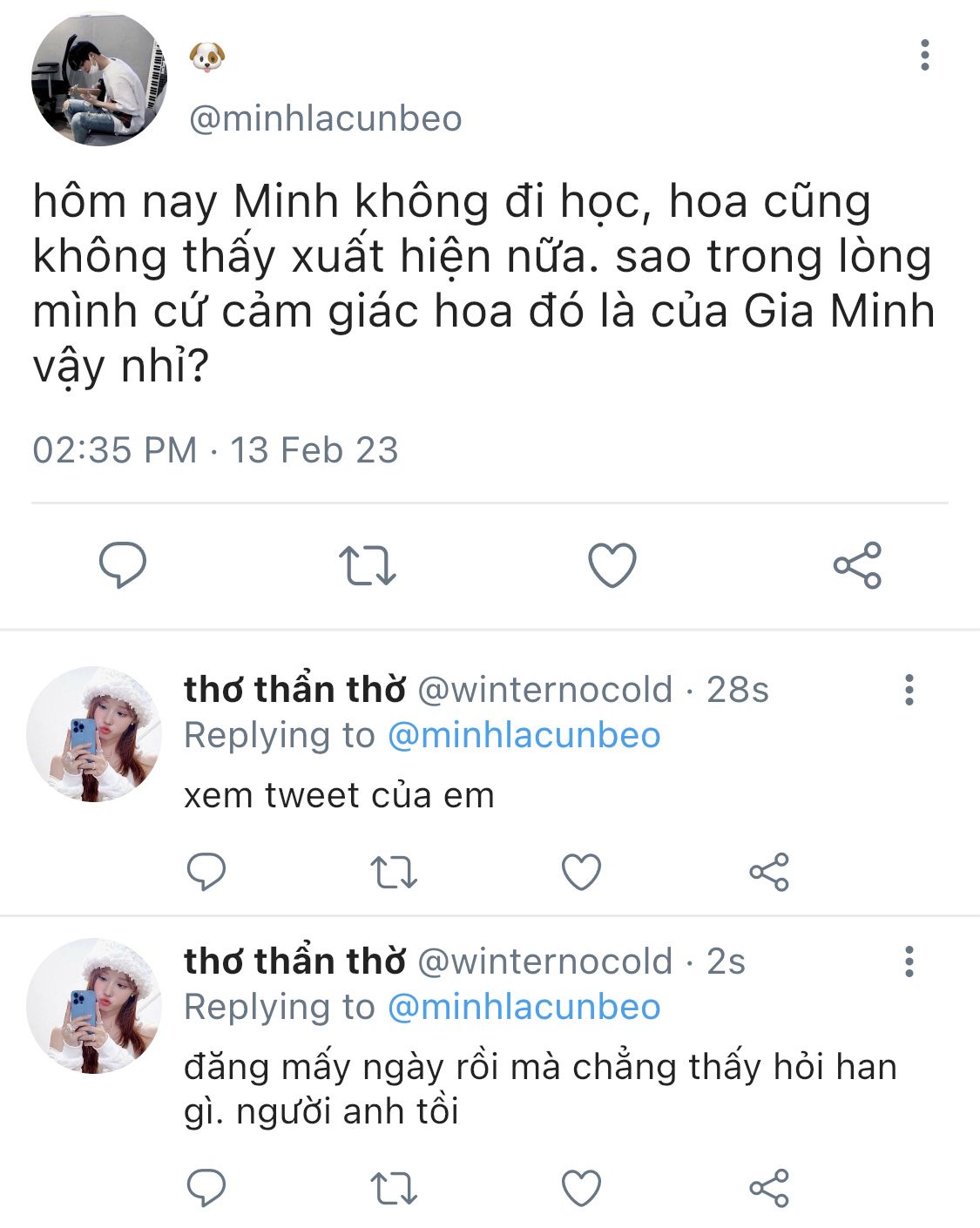Like the "xem tweet của em" reply

tap(581, 872)
